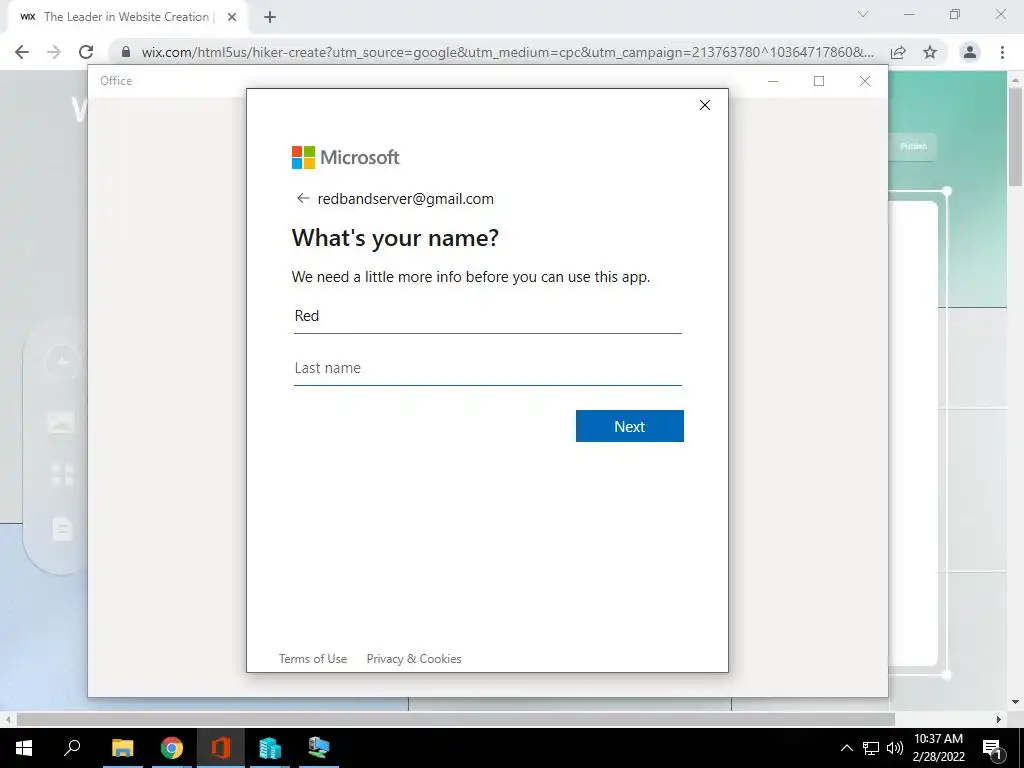This screenshot has width=1024, height=768.
Task: Minimize the Chrome window
Action: click(908, 14)
